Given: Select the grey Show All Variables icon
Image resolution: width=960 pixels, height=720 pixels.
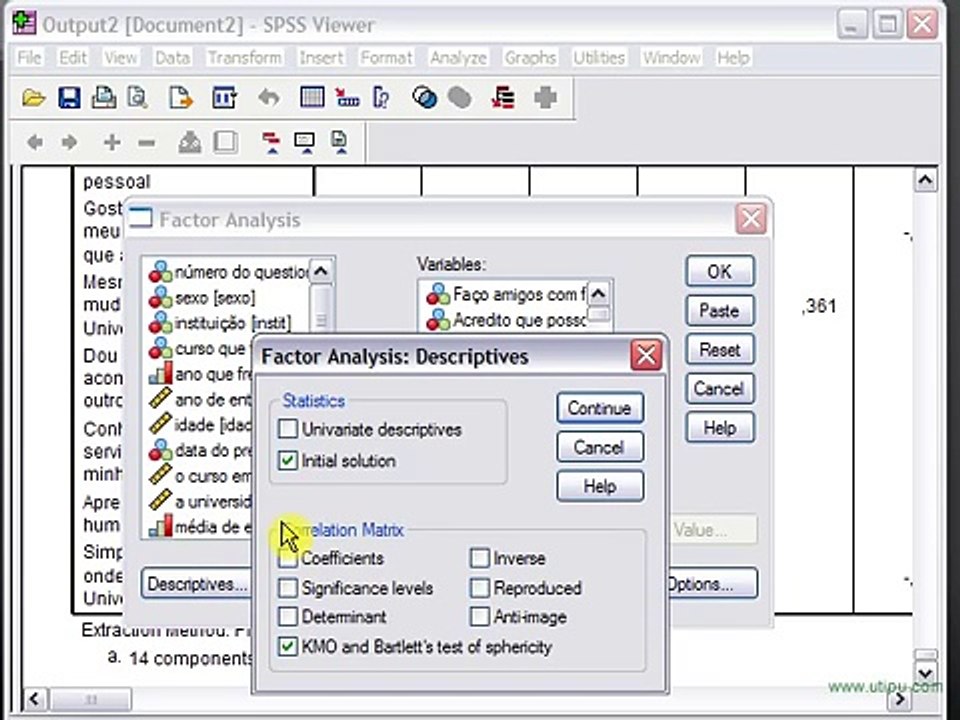Looking at the screenshot, I should (460, 98).
